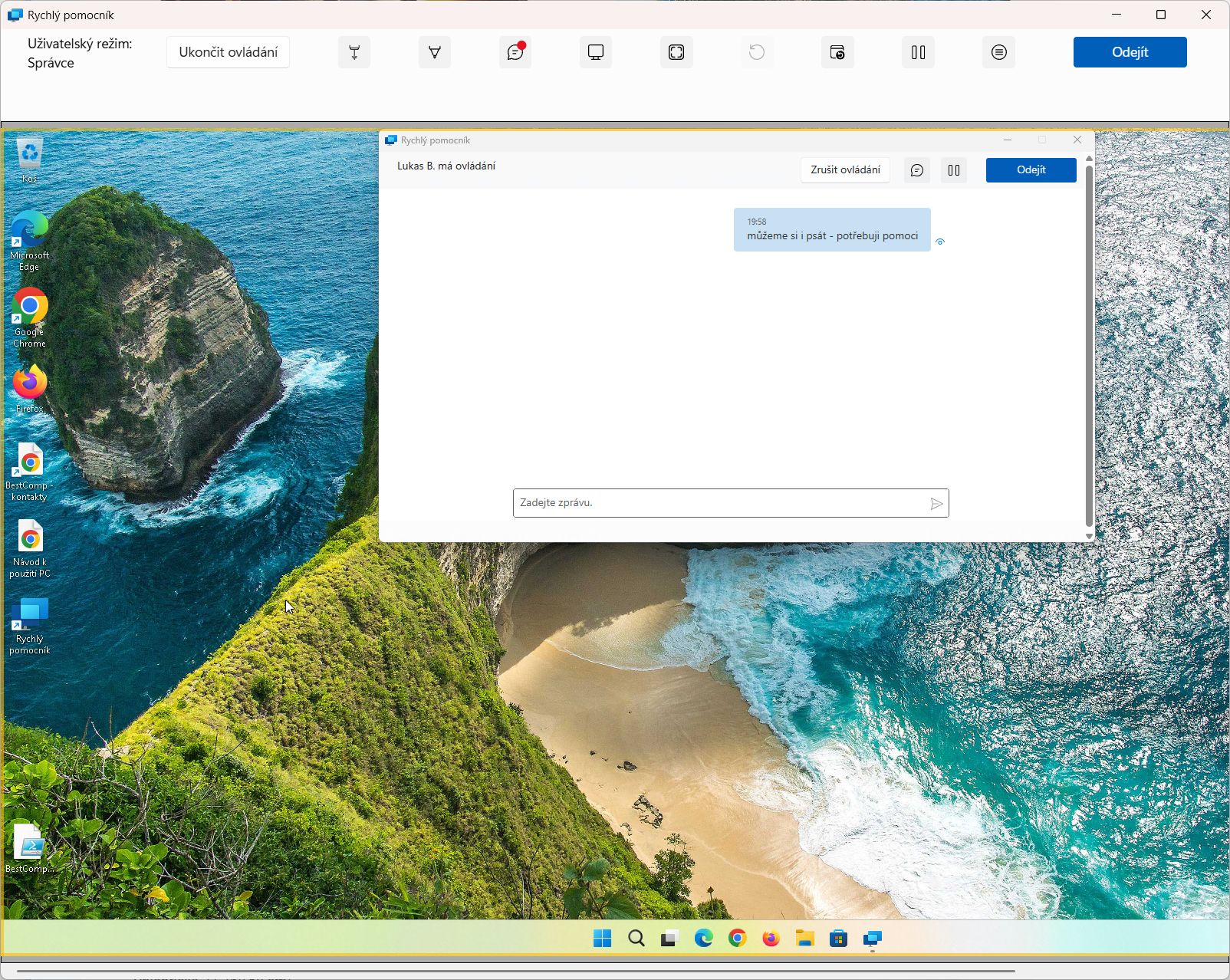Image resolution: width=1230 pixels, height=980 pixels.
Task: Click the message seen eye icon
Action: (x=940, y=242)
